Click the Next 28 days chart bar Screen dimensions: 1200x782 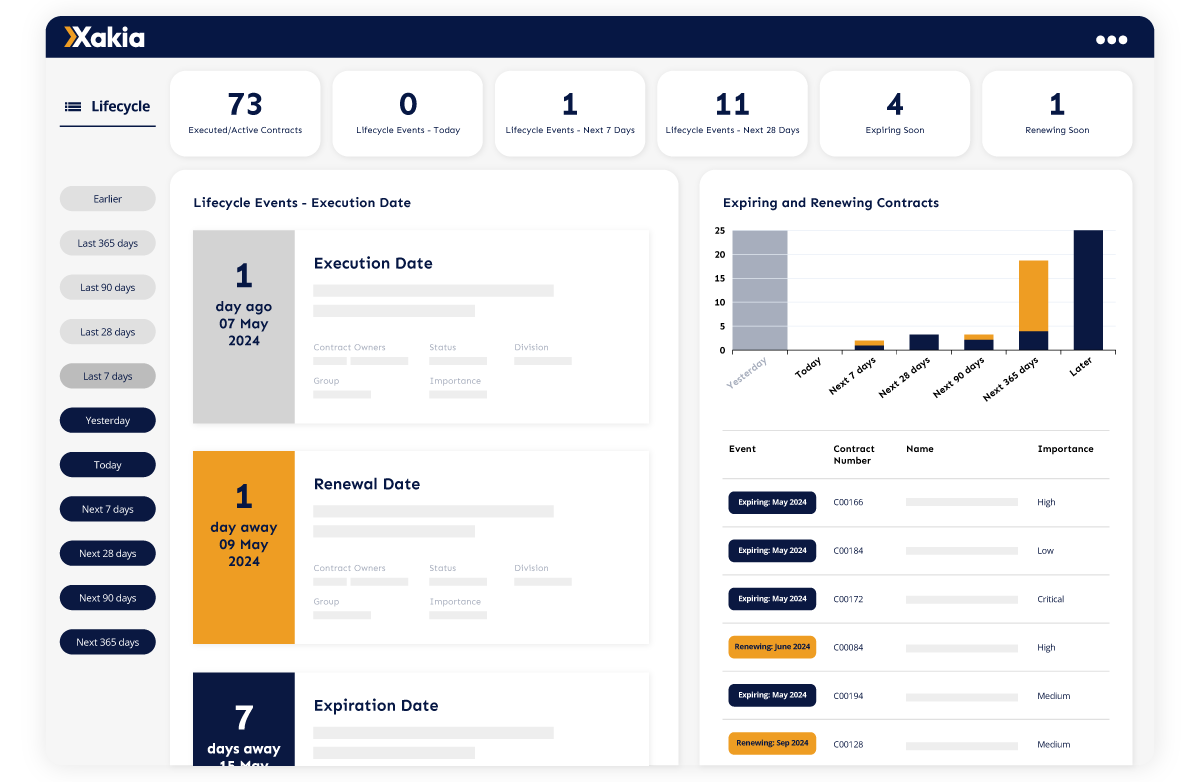[x=924, y=342]
